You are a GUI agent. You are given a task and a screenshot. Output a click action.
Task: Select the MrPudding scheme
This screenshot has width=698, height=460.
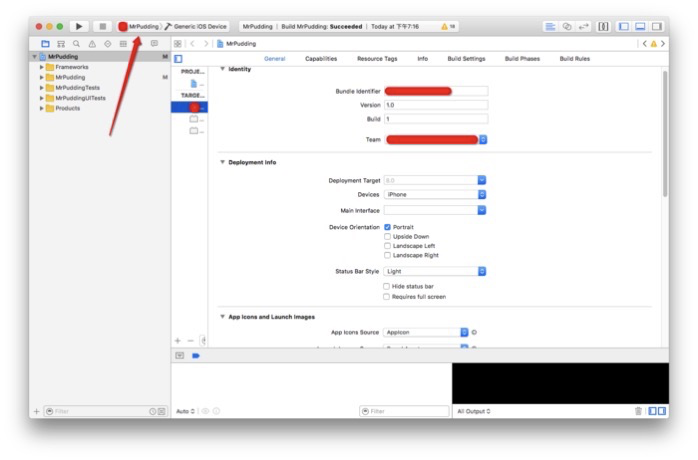point(139,26)
